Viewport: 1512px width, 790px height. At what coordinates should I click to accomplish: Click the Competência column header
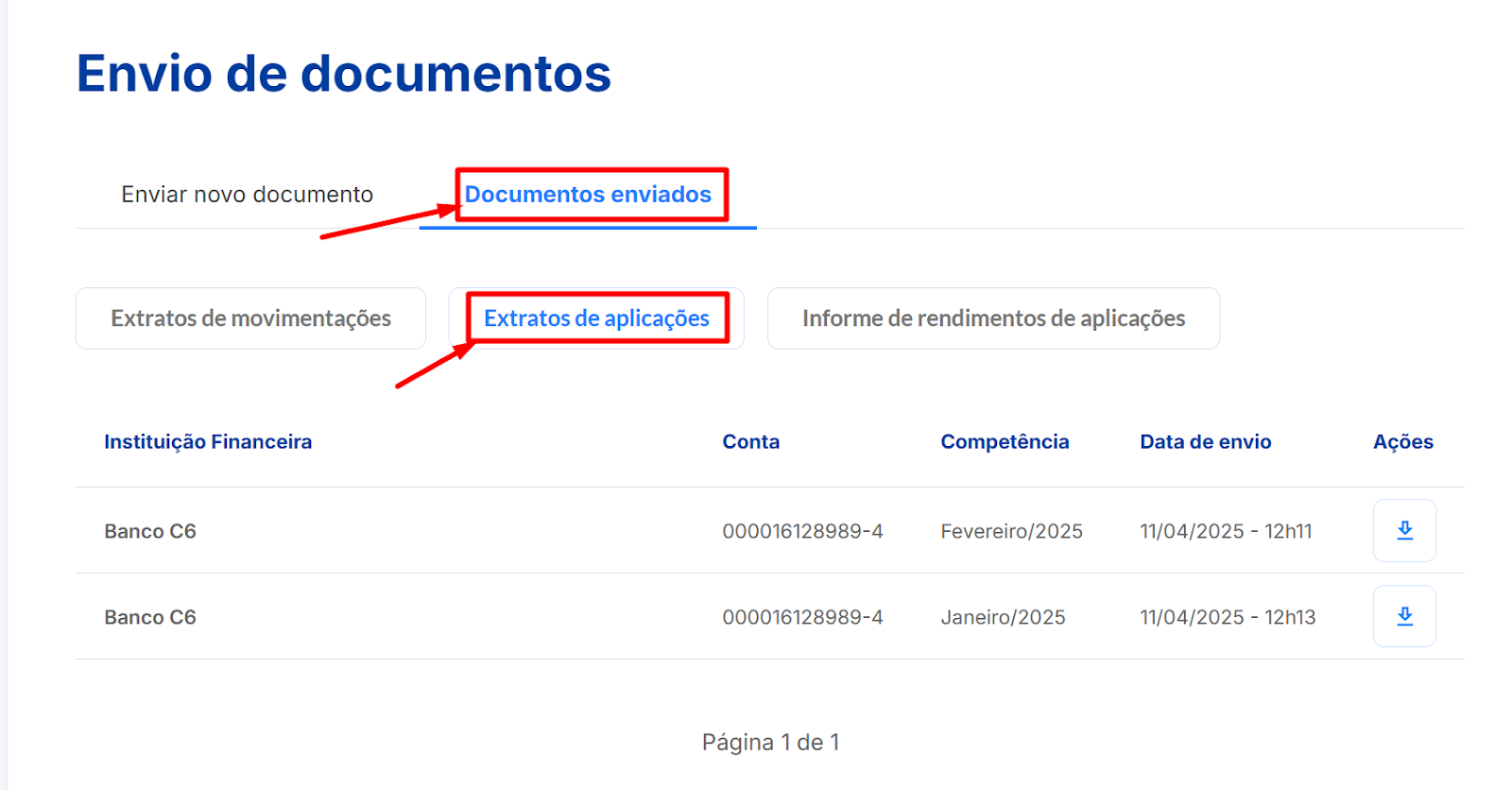[1005, 441]
